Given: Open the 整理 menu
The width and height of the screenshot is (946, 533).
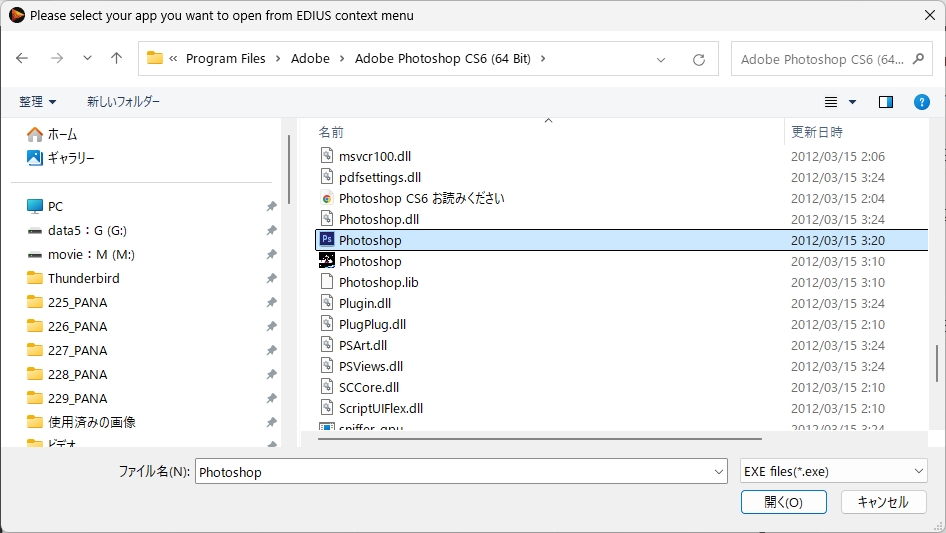Looking at the screenshot, I should tap(38, 102).
